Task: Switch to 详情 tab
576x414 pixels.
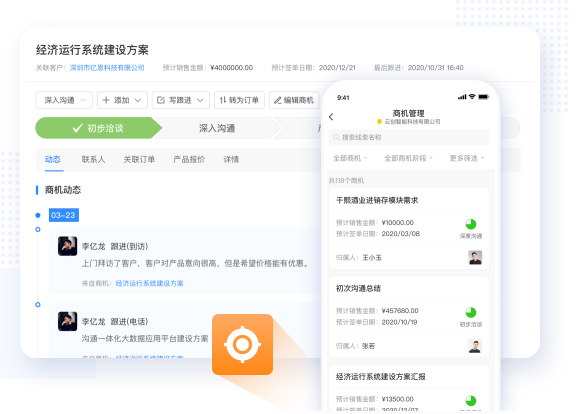Action: point(231,159)
